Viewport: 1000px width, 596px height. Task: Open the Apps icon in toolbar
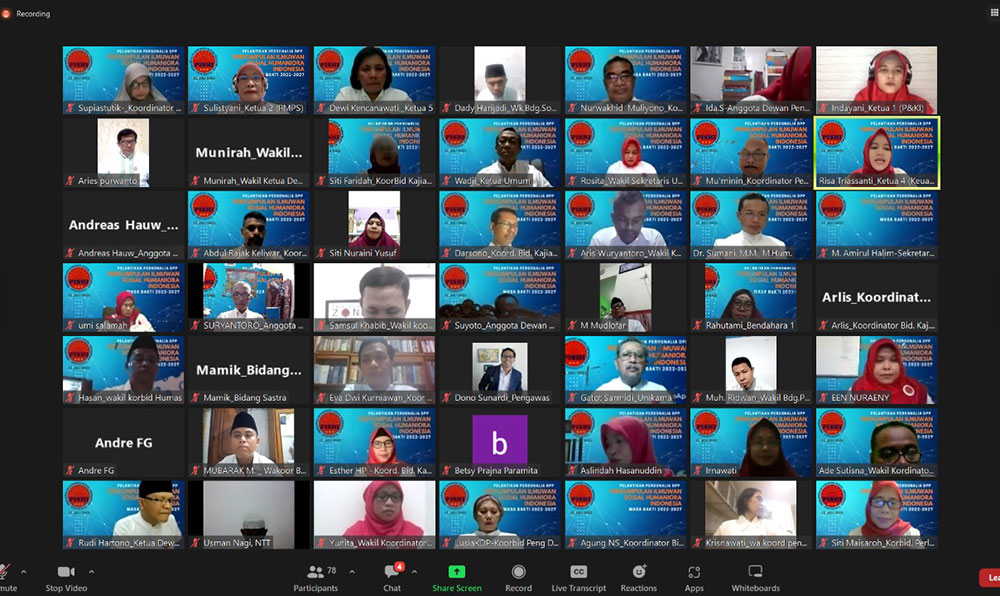point(694,572)
